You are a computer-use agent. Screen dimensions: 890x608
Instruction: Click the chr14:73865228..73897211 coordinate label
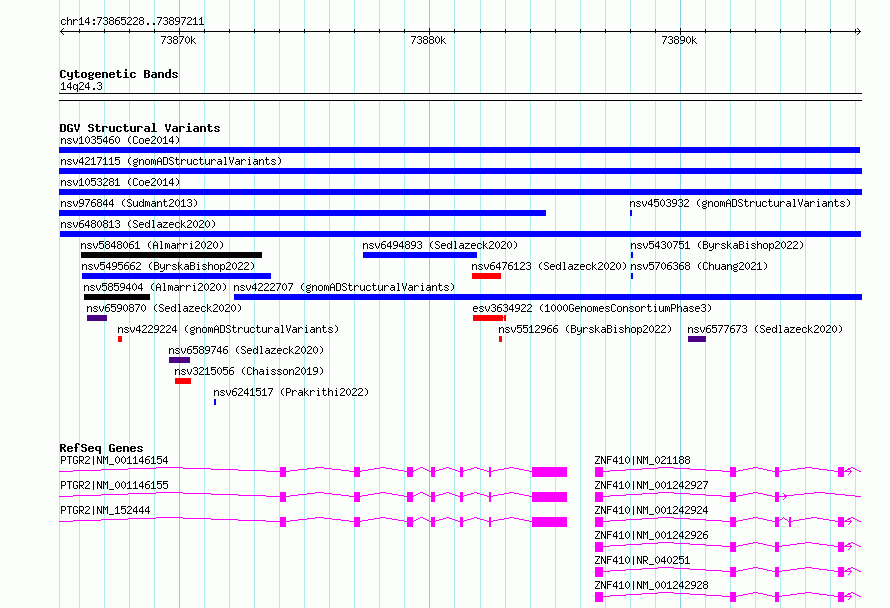click(132, 22)
